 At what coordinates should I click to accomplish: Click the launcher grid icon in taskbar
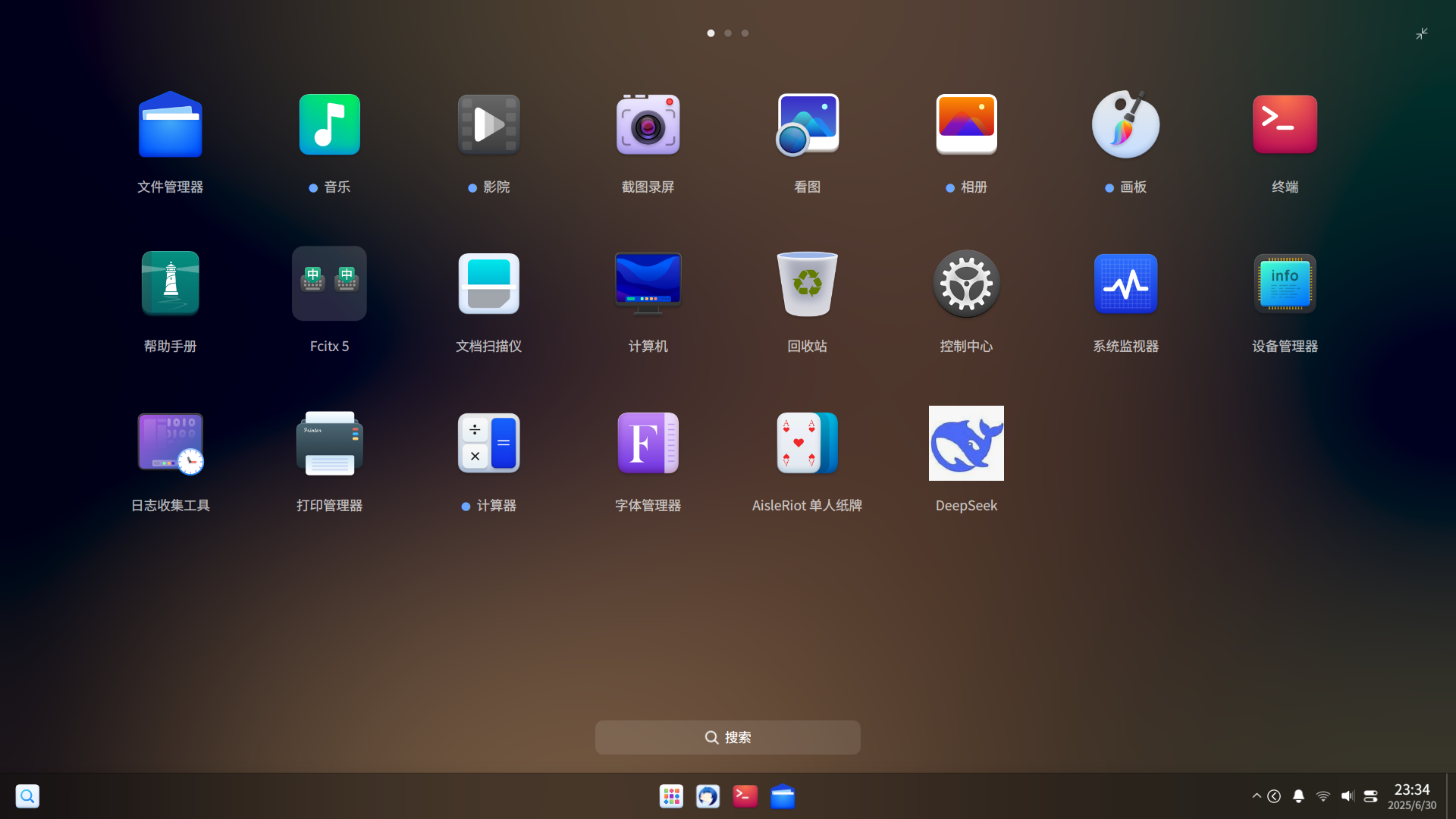pos(671,796)
